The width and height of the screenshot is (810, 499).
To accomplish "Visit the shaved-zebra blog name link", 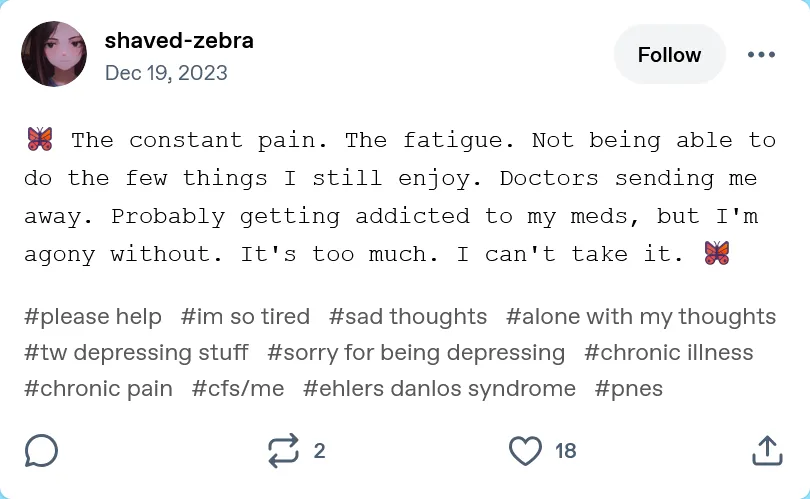I will pyautogui.click(x=179, y=41).
